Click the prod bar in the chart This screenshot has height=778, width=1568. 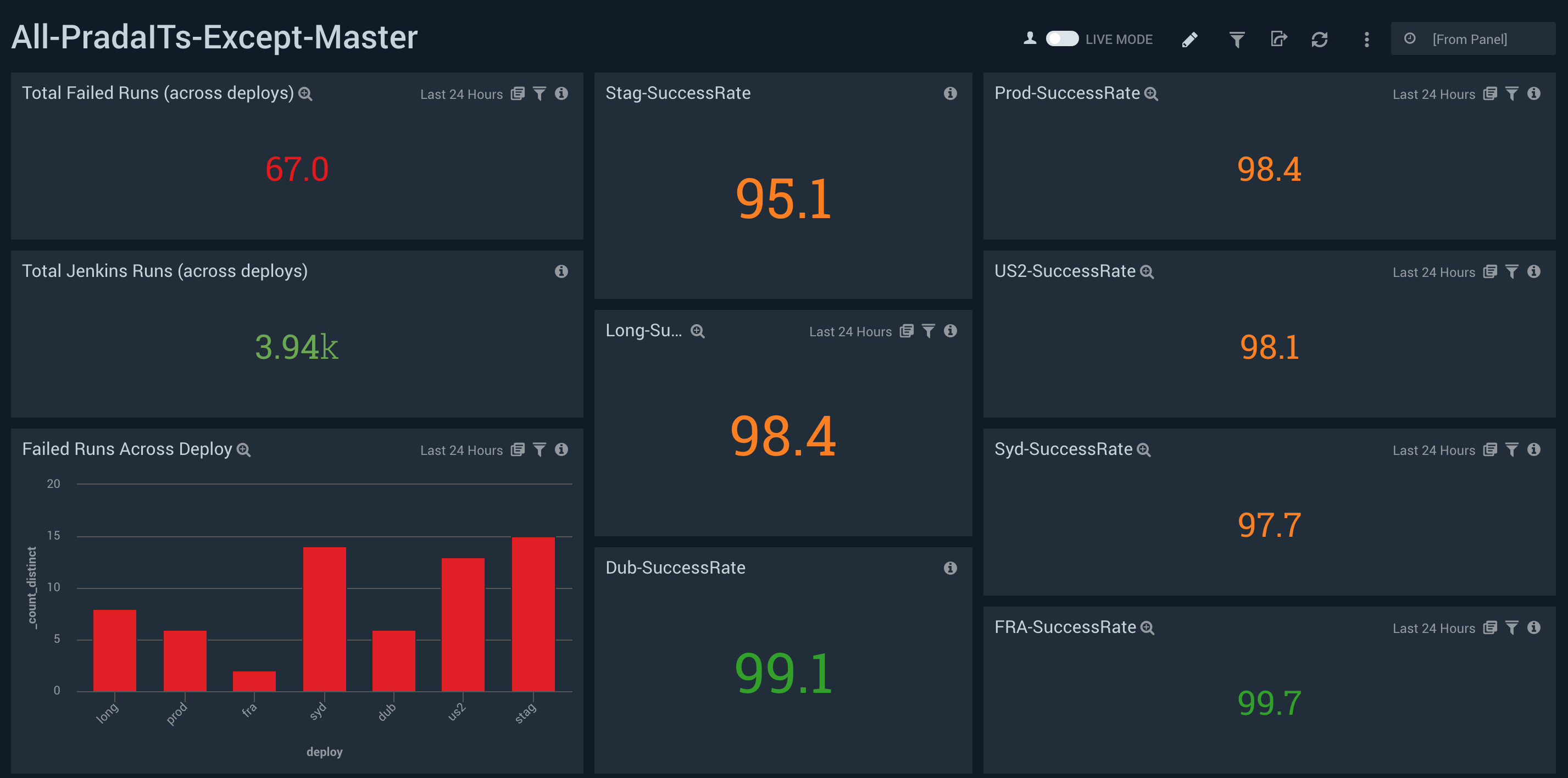click(x=185, y=660)
